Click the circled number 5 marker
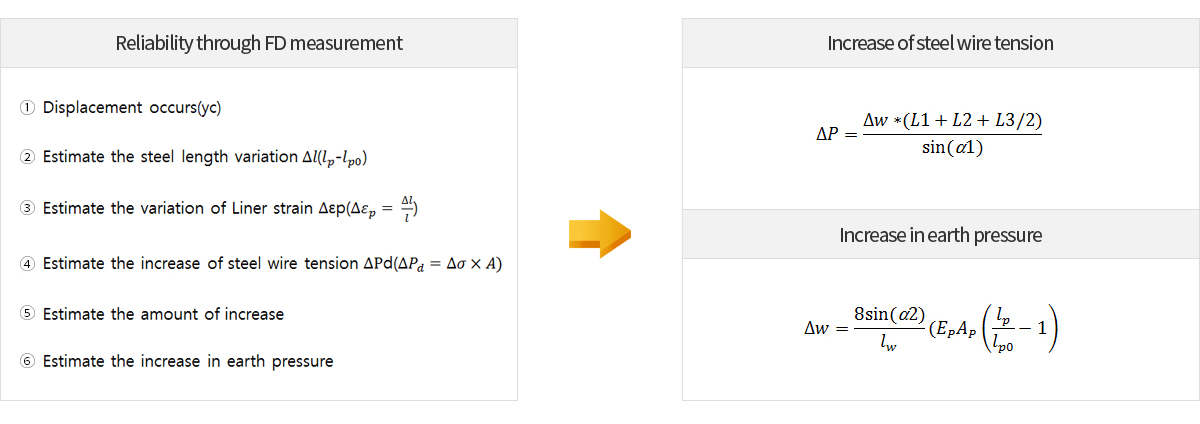1200x424 pixels. pos(27,314)
